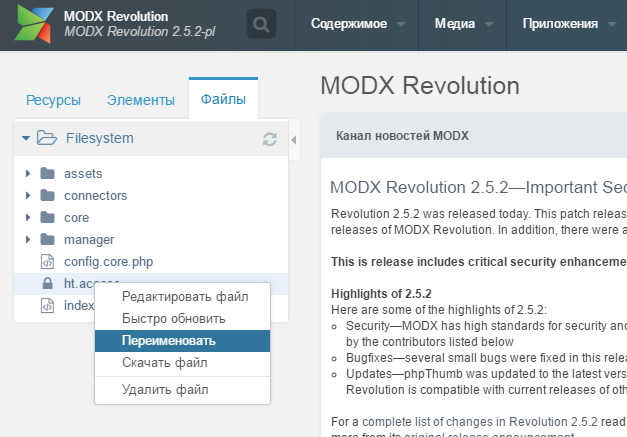Click the MODX Revolution 2.5.2-pl title
627x437 pixels.
(140, 32)
